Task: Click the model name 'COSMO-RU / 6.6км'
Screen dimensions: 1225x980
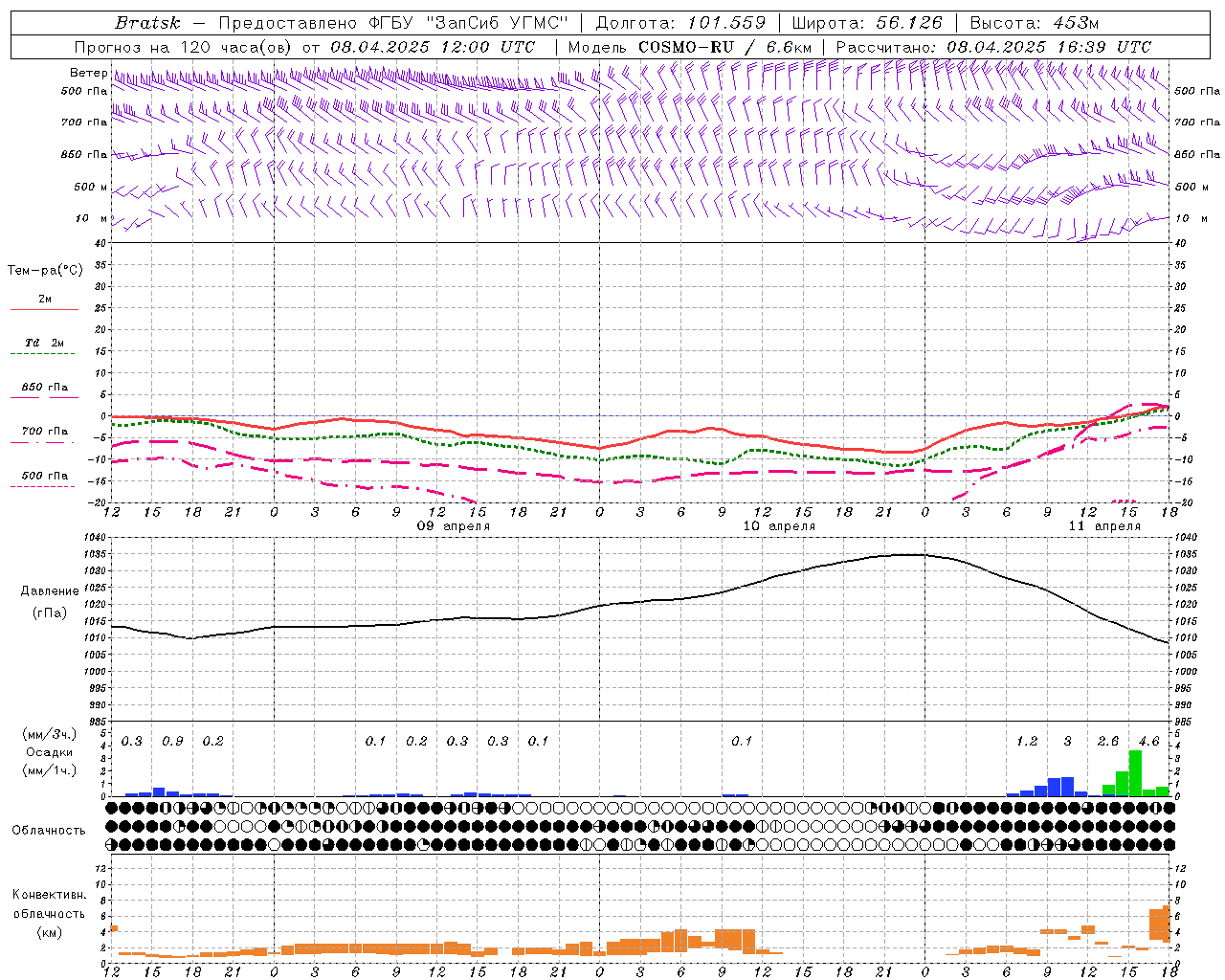Action: (x=724, y=47)
